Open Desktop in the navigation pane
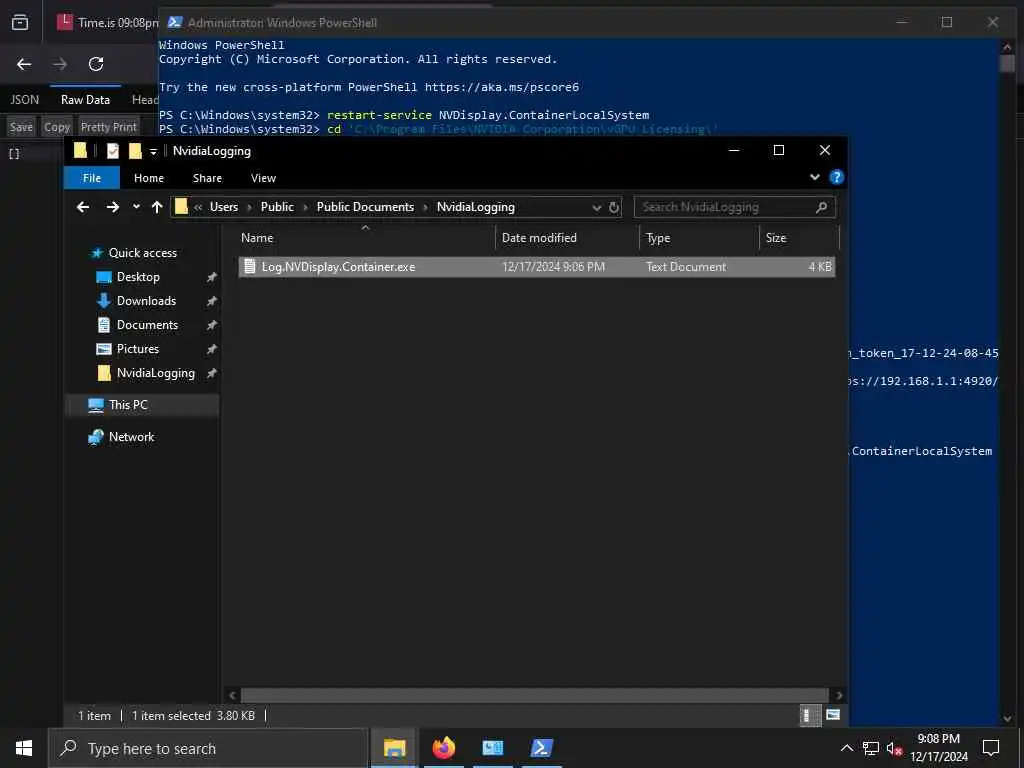The image size is (1024, 768). [x=138, y=277]
